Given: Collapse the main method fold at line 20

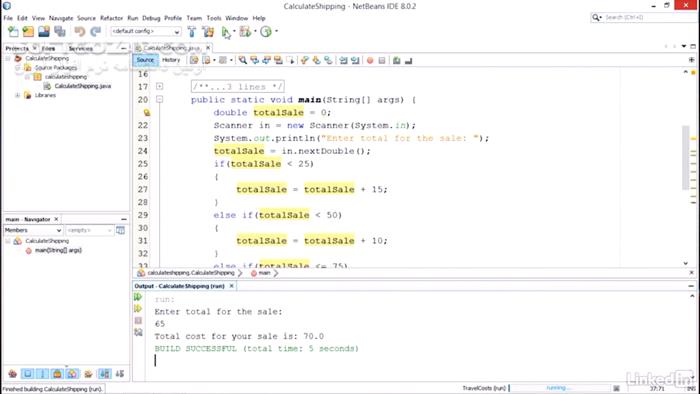Looking at the screenshot, I should pyautogui.click(x=159, y=100).
